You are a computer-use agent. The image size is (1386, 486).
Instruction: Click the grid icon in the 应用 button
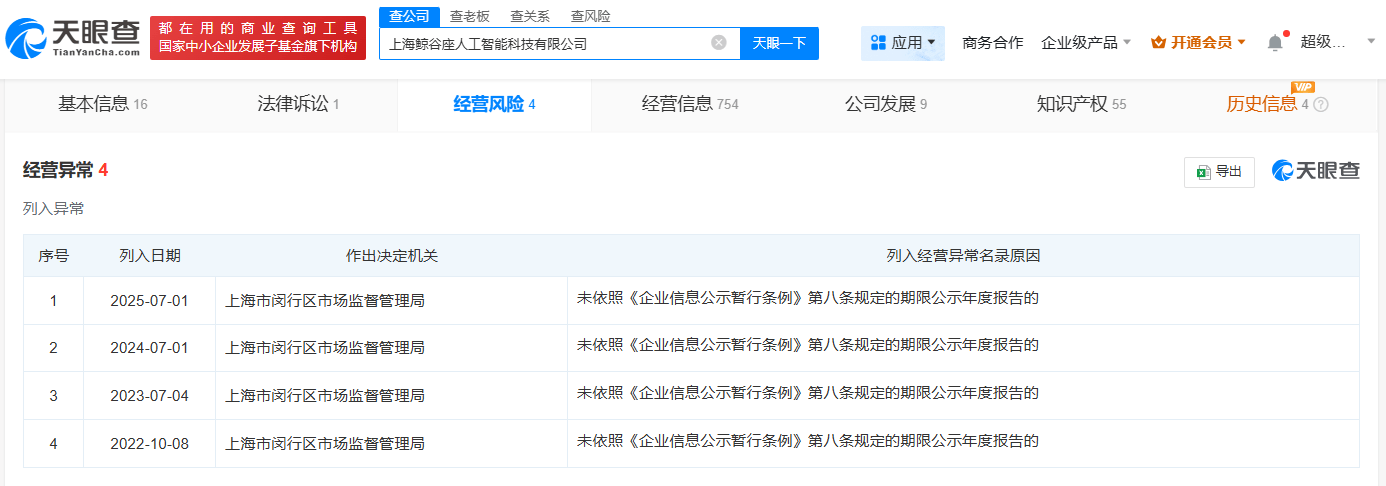[879, 43]
